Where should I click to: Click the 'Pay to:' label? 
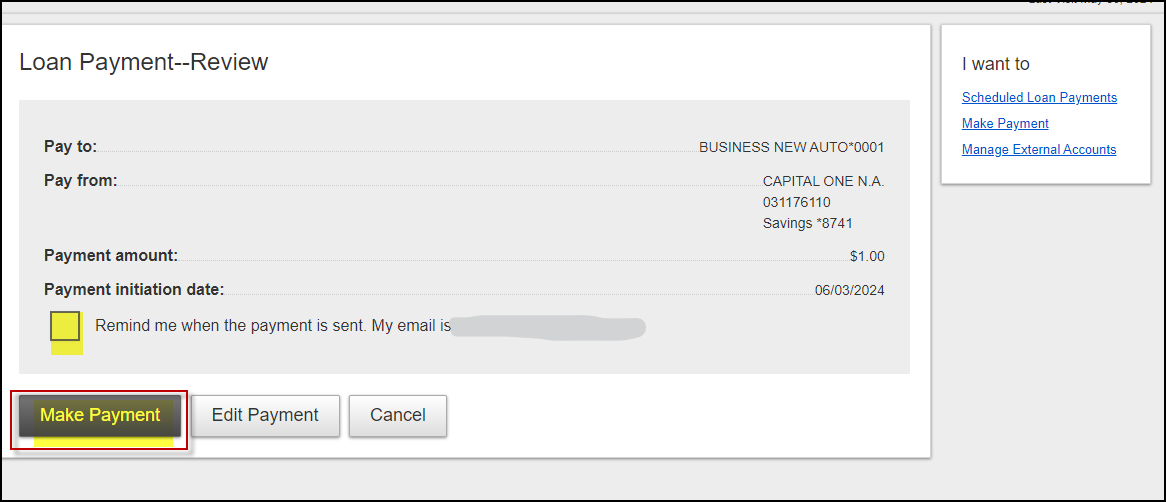(x=71, y=147)
